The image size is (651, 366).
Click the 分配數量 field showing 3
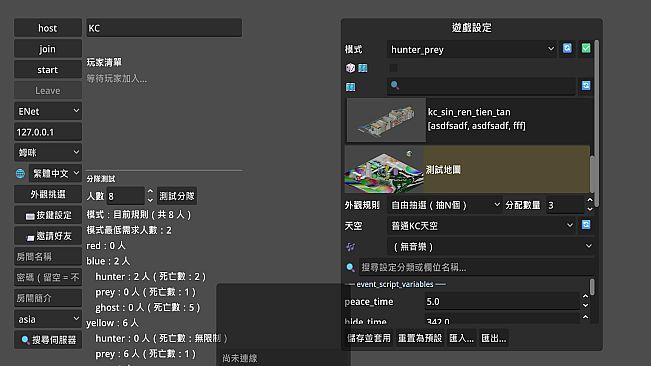[x=565, y=205]
